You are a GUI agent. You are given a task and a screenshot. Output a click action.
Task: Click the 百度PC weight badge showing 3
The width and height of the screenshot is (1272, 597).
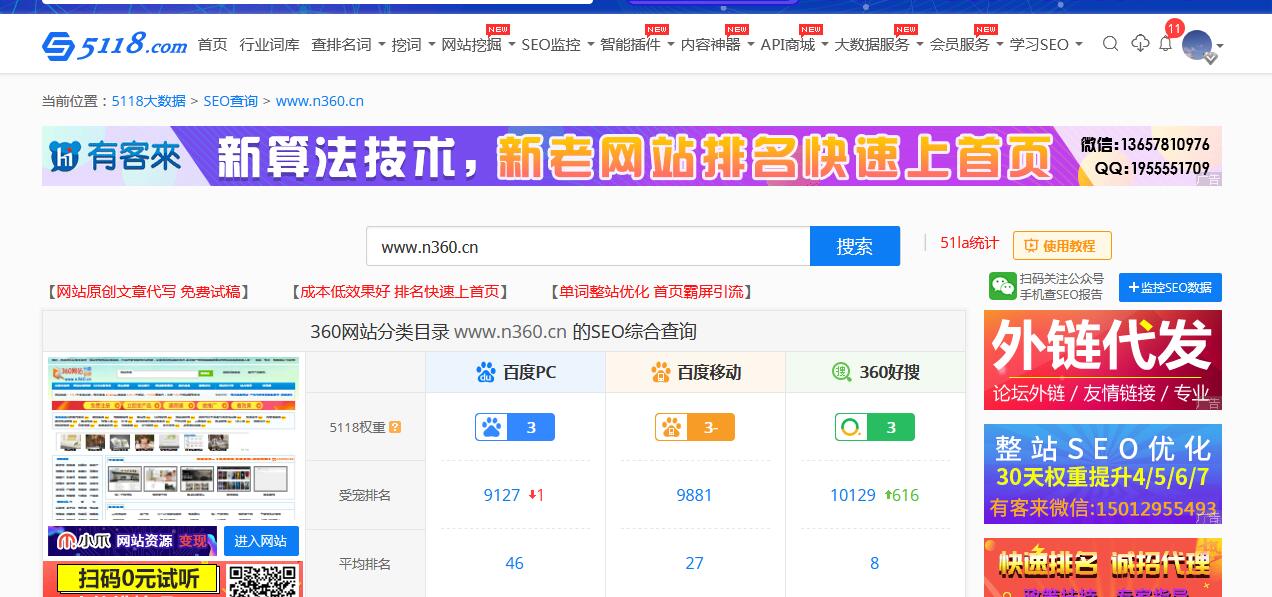tap(514, 427)
